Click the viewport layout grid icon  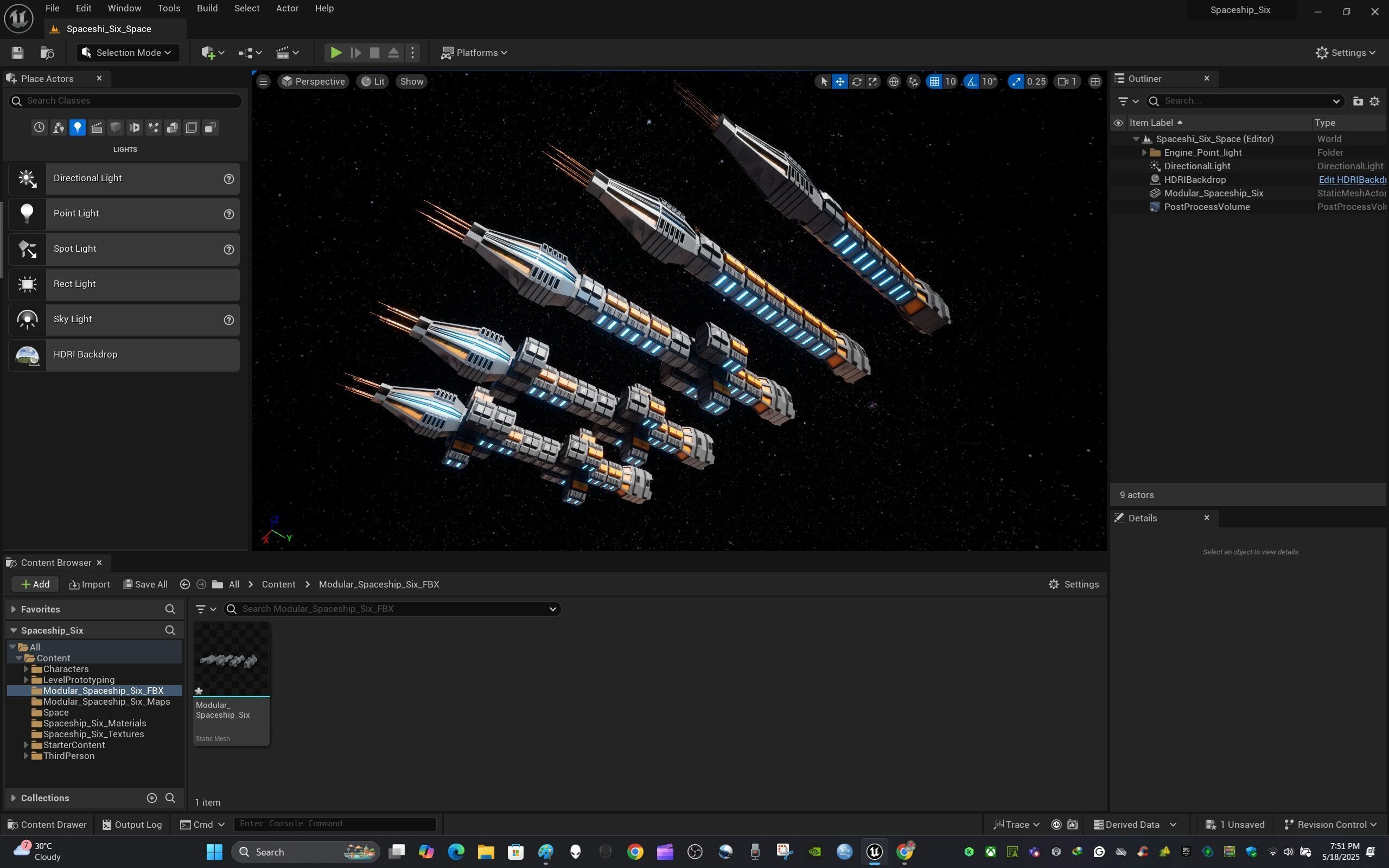(1095, 81)
